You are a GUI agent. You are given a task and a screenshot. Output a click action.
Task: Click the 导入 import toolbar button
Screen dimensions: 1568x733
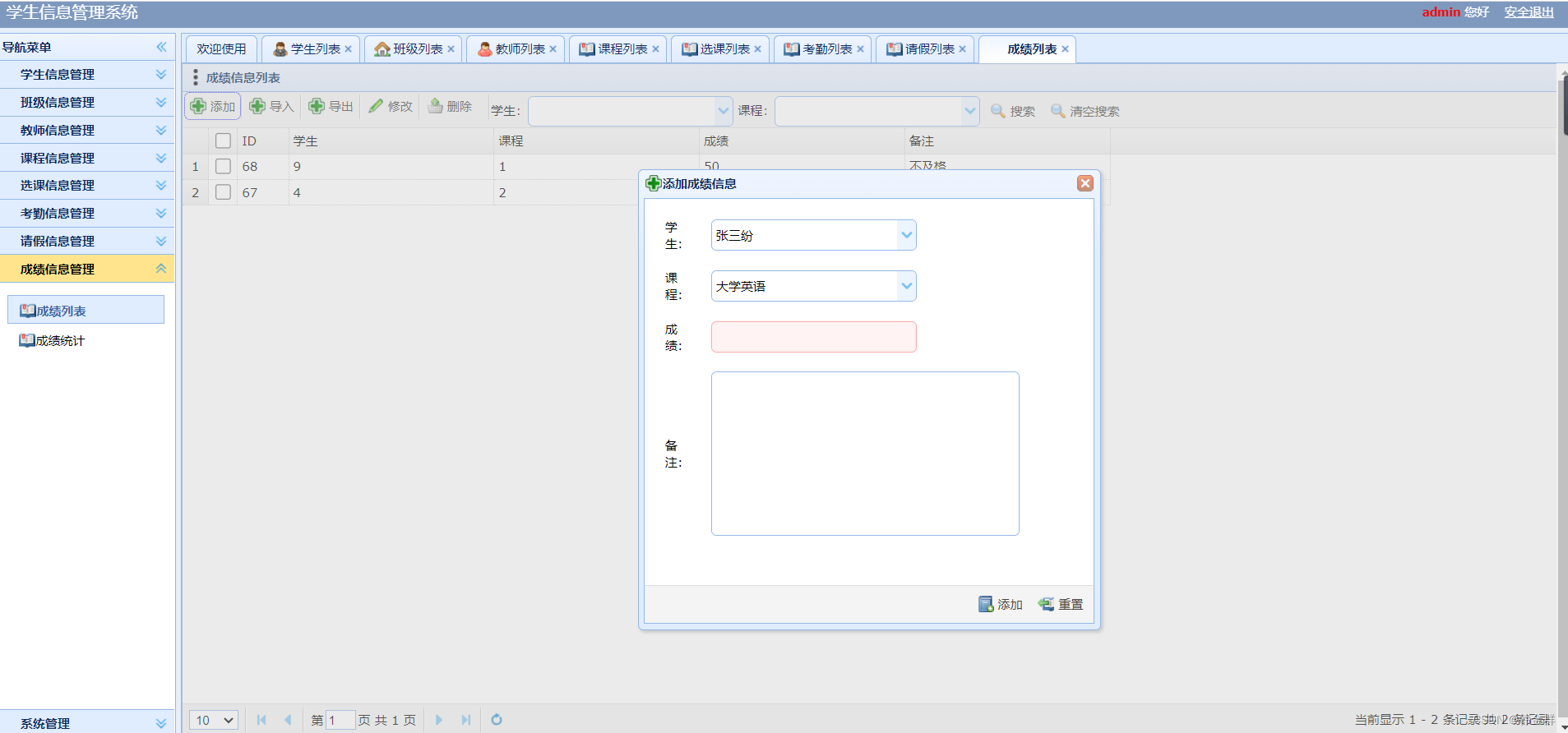click(272, 107)
